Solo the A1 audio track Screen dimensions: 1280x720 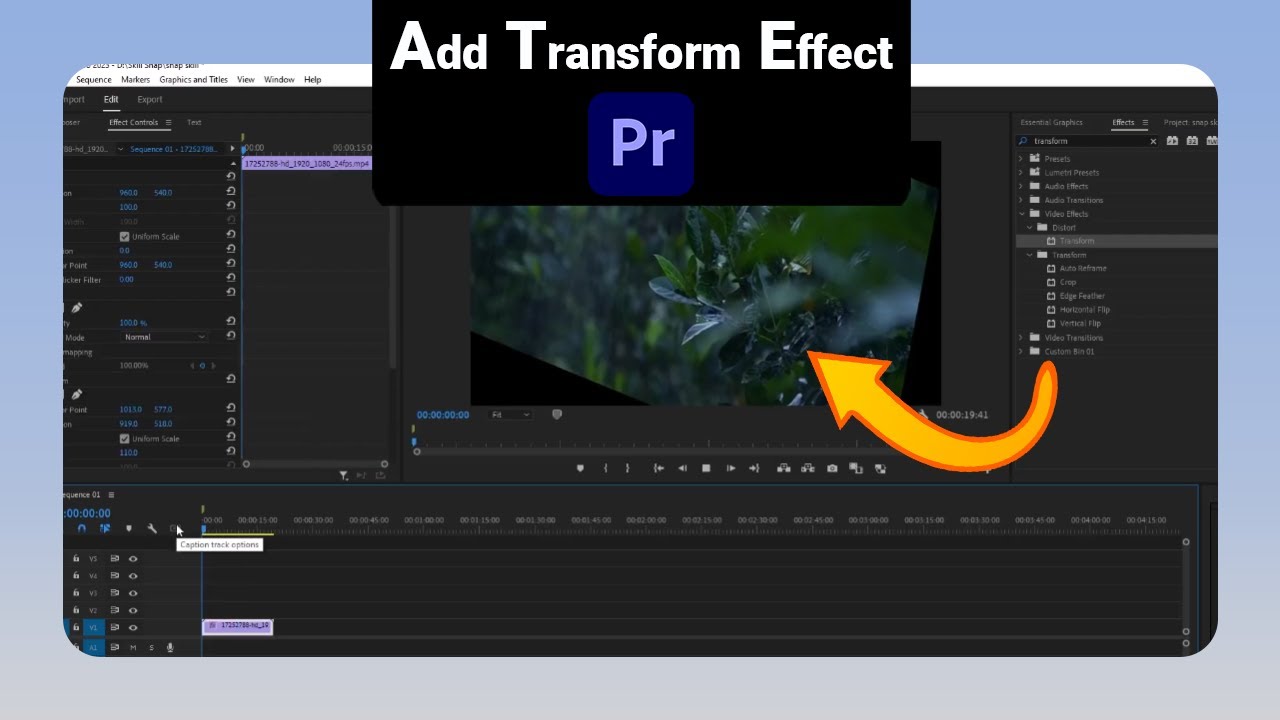[x=152, y=648]
